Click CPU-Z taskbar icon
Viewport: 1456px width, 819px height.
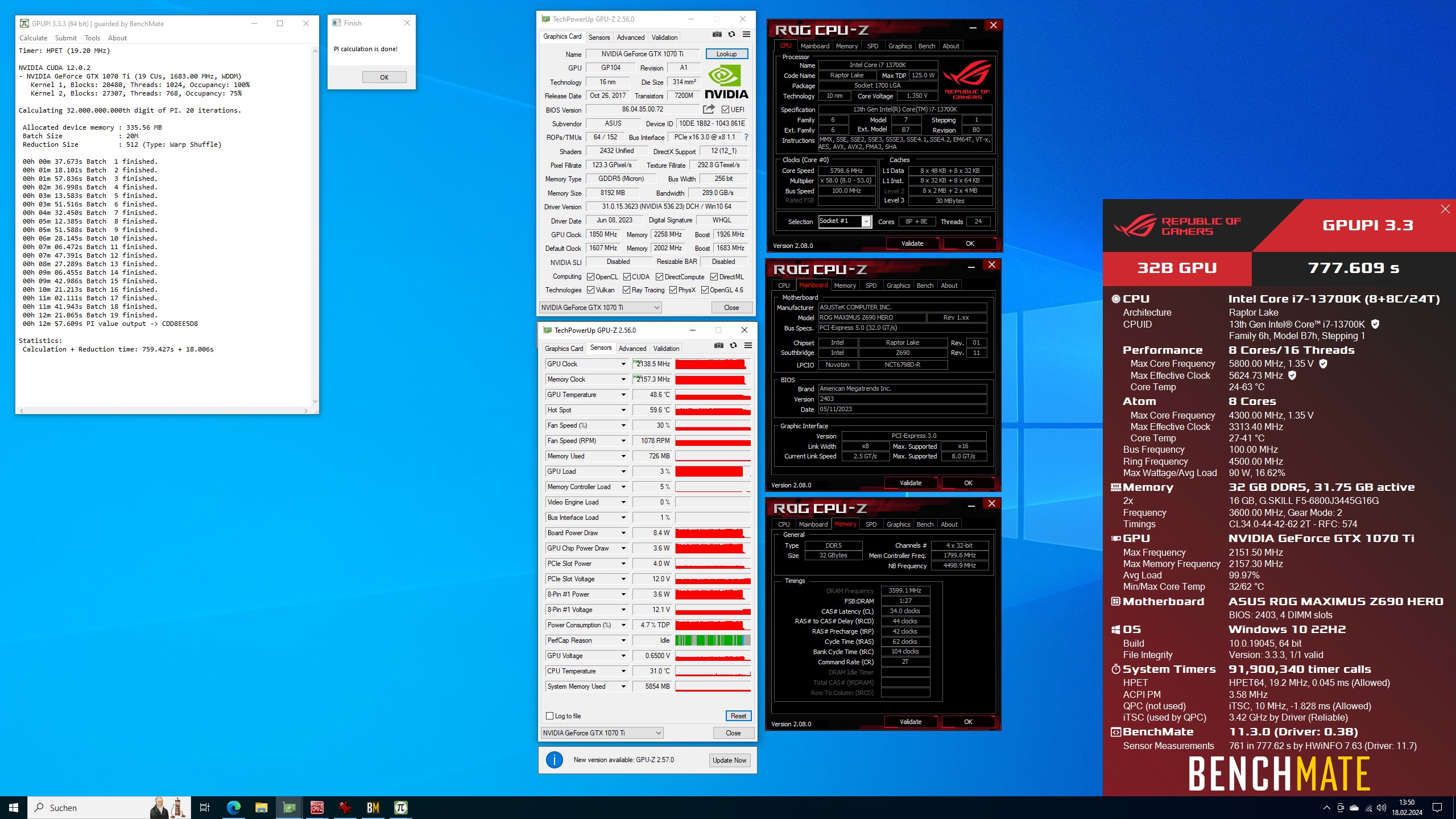pos(317,808)
